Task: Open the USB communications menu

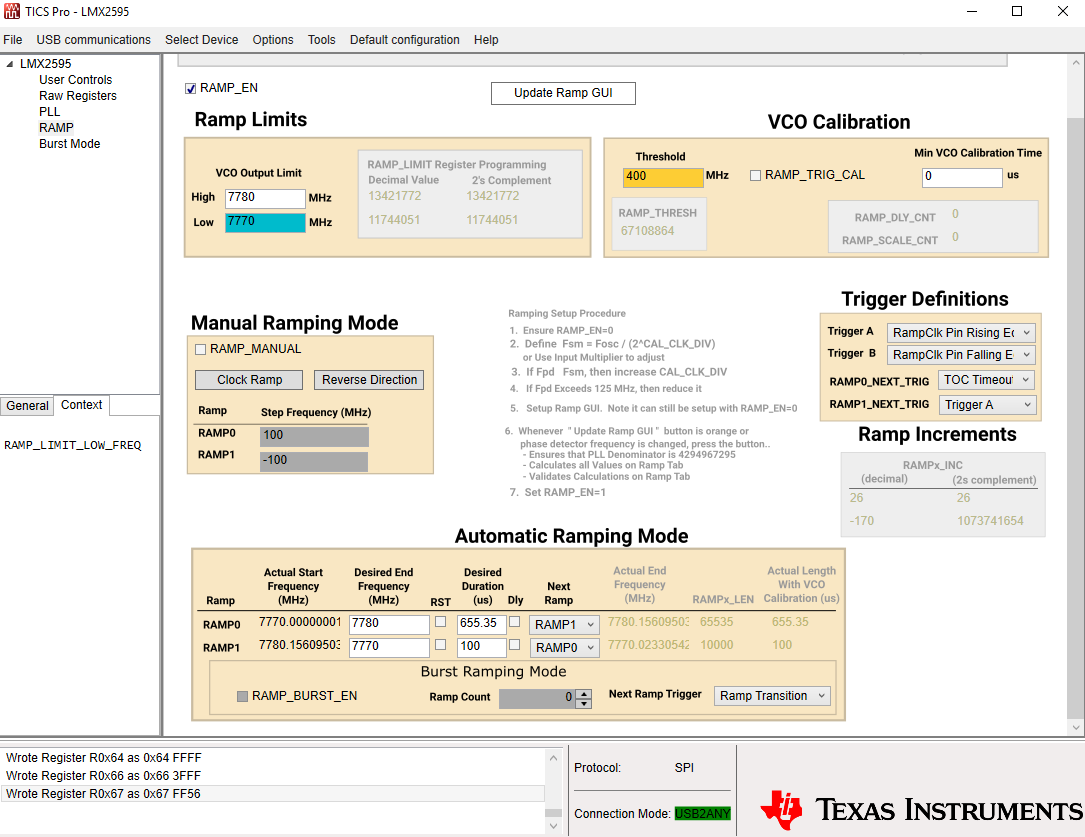Action: (x=93, y=40)
